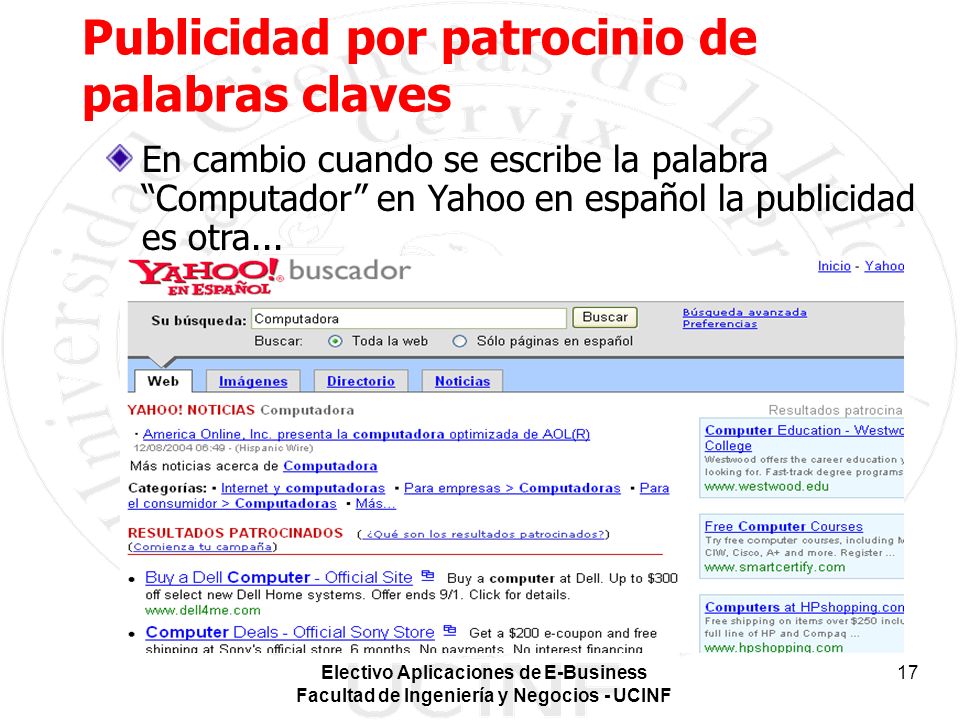Click www.westwood.edu URL text
960x720 pixels.
[766, 487]
